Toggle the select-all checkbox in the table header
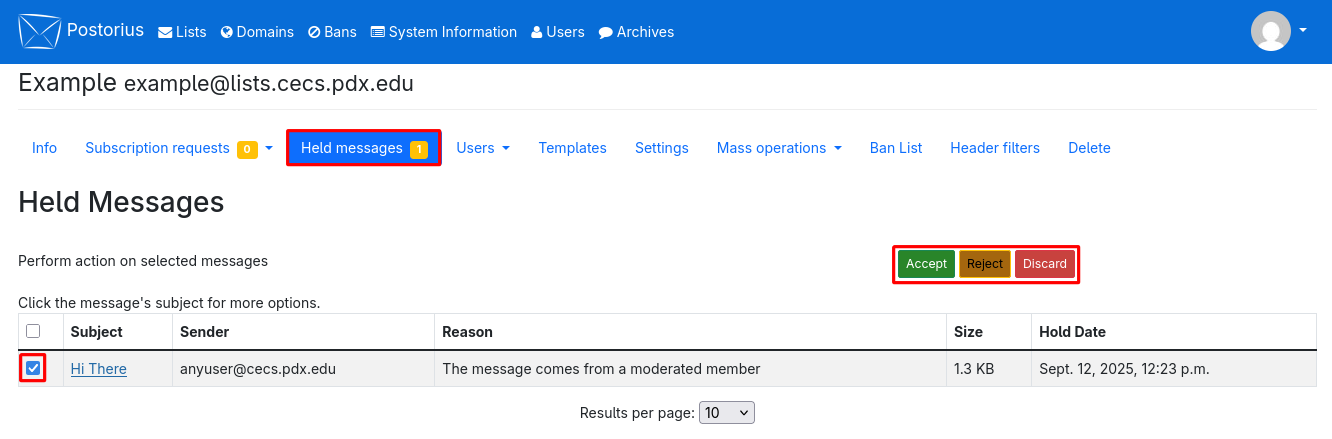Viewport: 1332px width, 439px height. point(33,331)
